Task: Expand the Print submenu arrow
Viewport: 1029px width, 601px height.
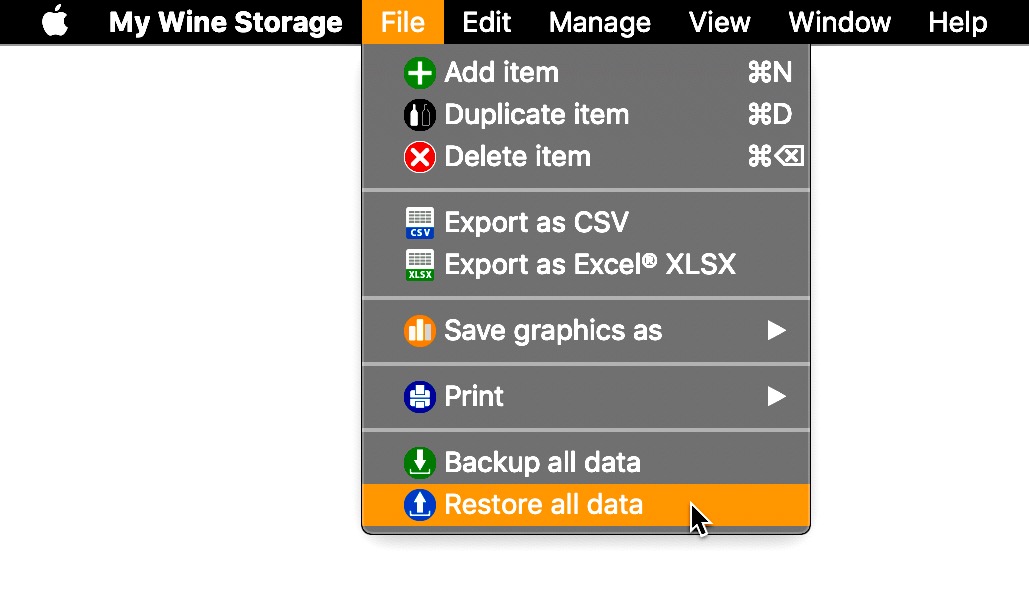Action: pos(776,396)
